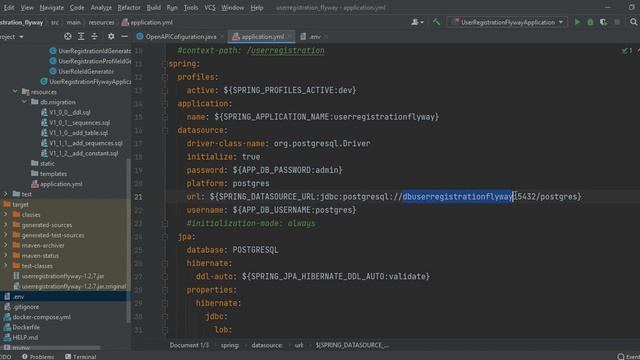Collapse the resources folder
Viewport: 640px width, 360px height.
pyautogui.click(x=15, y=92)
